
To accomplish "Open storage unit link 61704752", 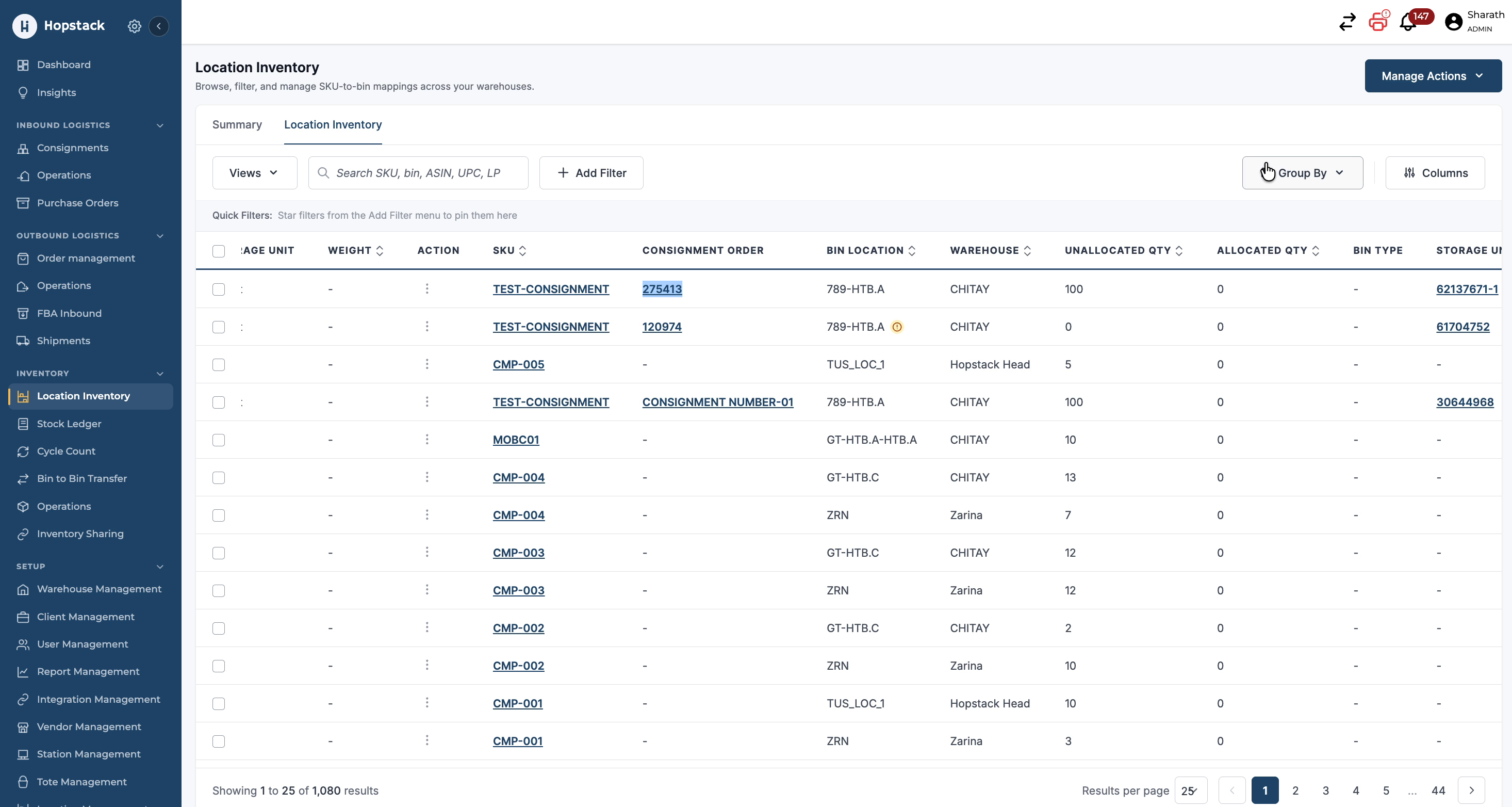I will click(x=1462, y=327).
